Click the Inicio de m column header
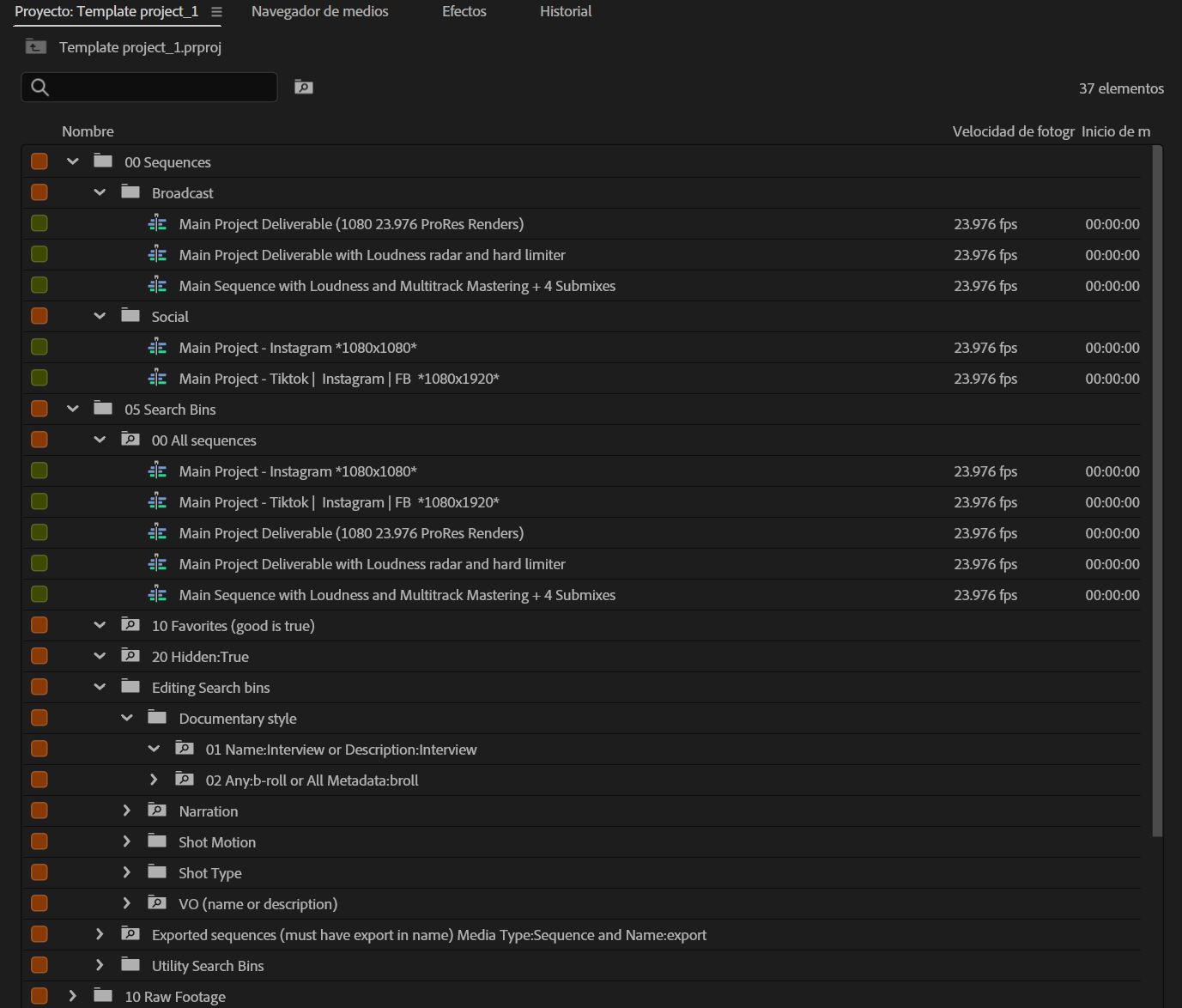This screenshot has width=1182, height=1008. (1116, 131)
